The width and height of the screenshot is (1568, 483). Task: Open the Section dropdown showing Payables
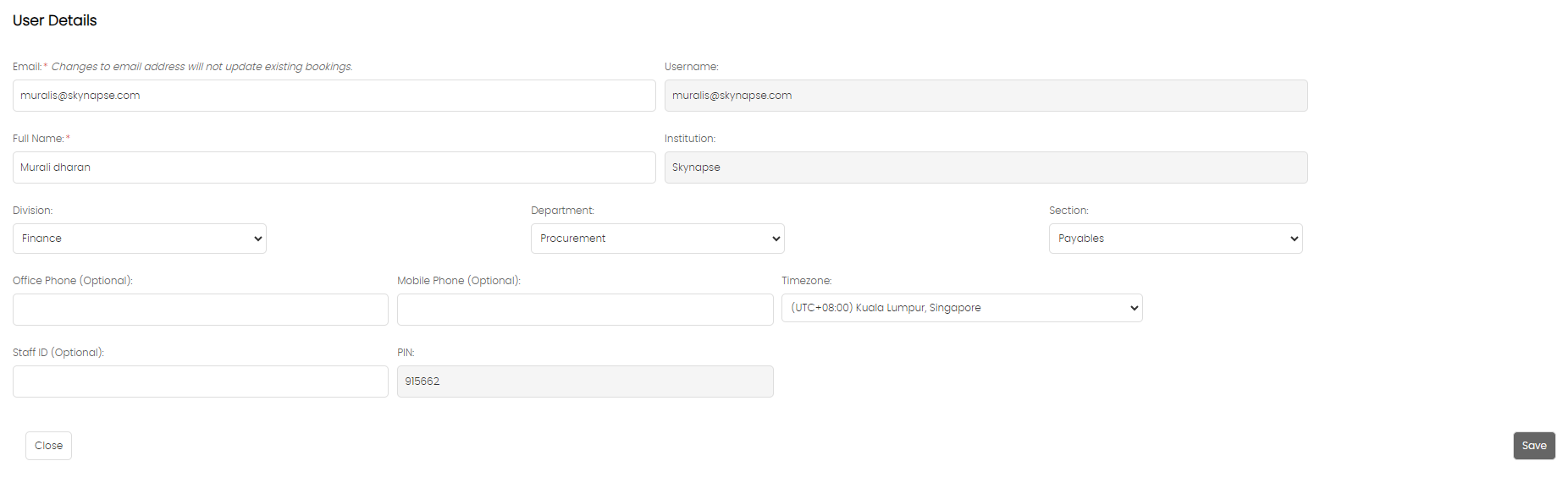1176,239
